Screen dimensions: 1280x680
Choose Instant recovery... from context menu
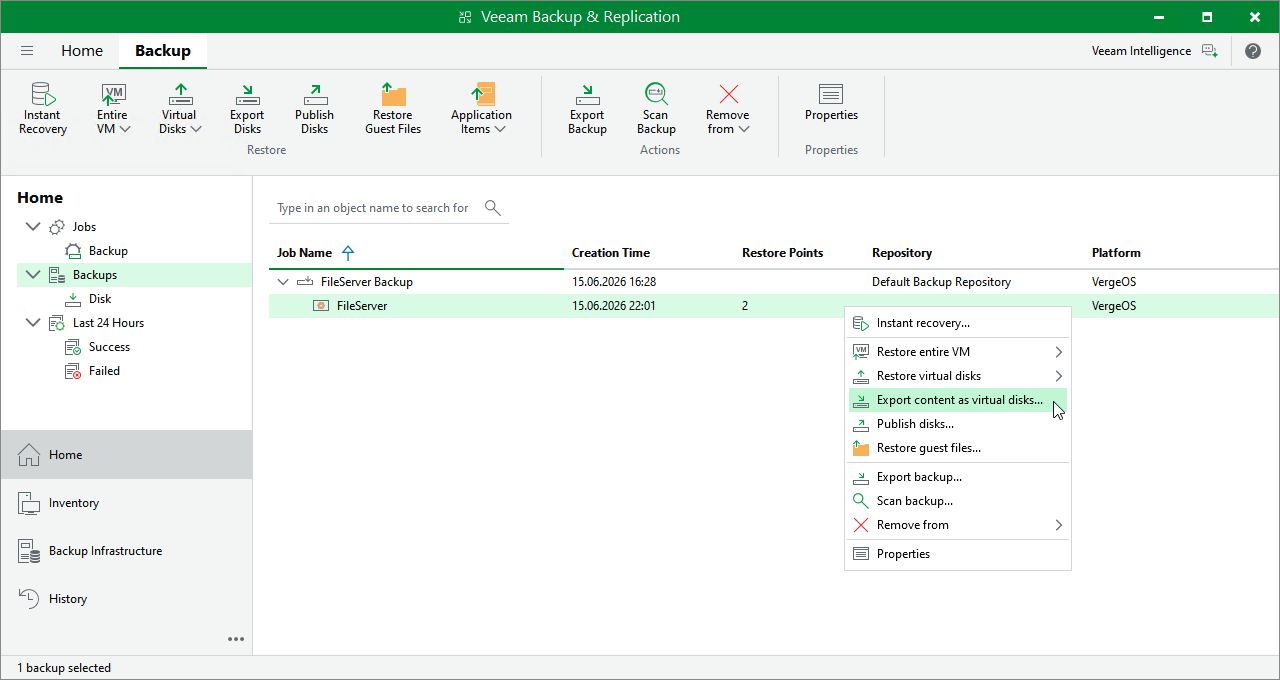tap(958, 323)
